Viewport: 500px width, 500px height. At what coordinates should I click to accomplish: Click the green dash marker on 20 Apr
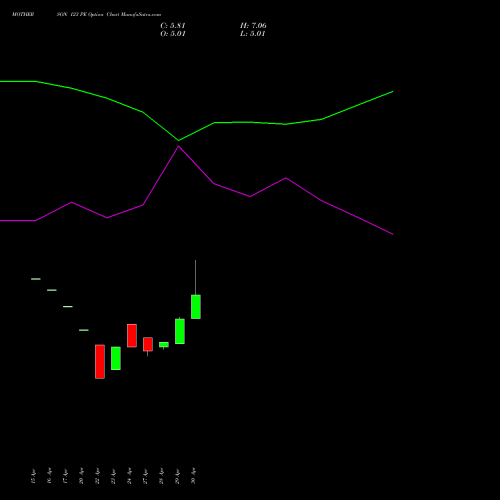[84, 330]
